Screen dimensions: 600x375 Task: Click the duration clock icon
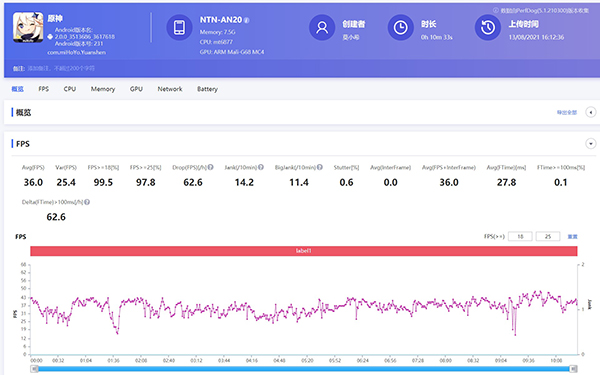[401, 28]
